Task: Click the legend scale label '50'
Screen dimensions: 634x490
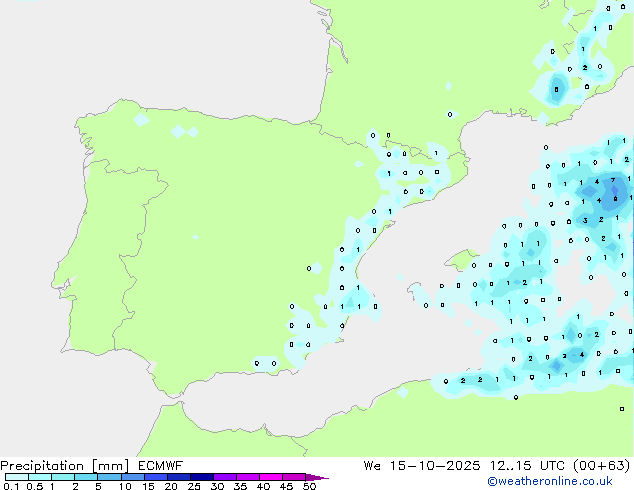Action: pyautogui.click(x=309, y=486)
